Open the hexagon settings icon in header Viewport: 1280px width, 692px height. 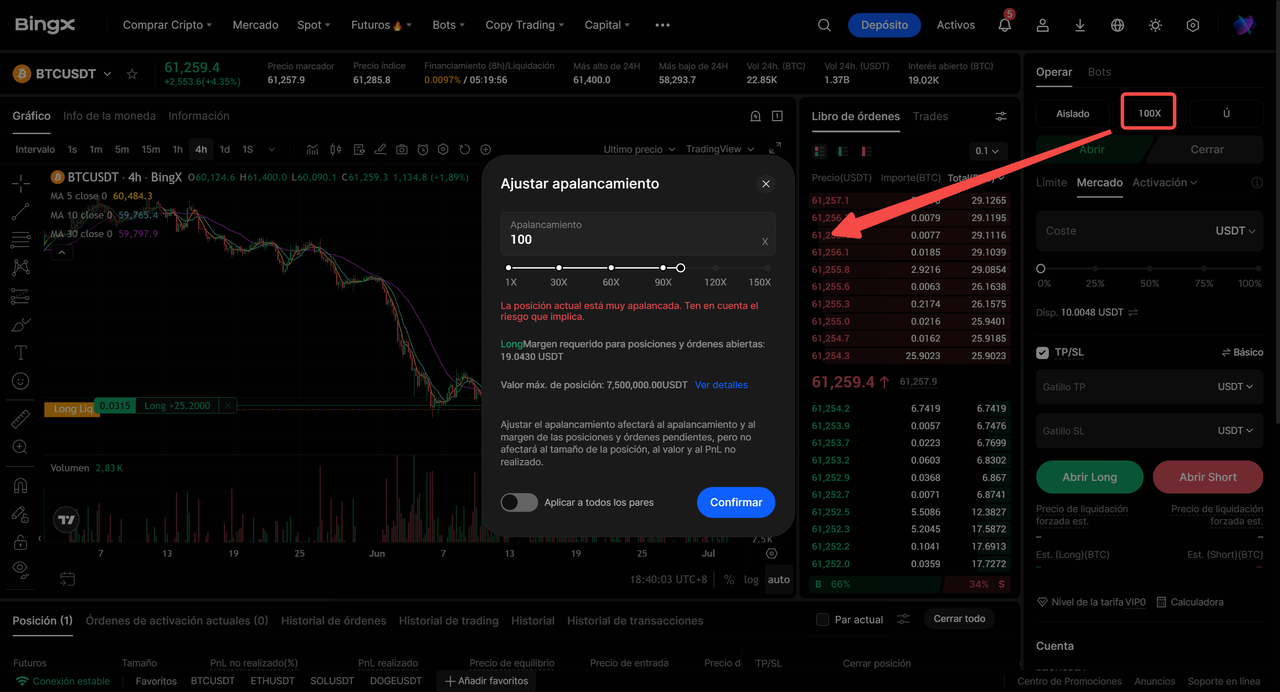(1193, 25)
